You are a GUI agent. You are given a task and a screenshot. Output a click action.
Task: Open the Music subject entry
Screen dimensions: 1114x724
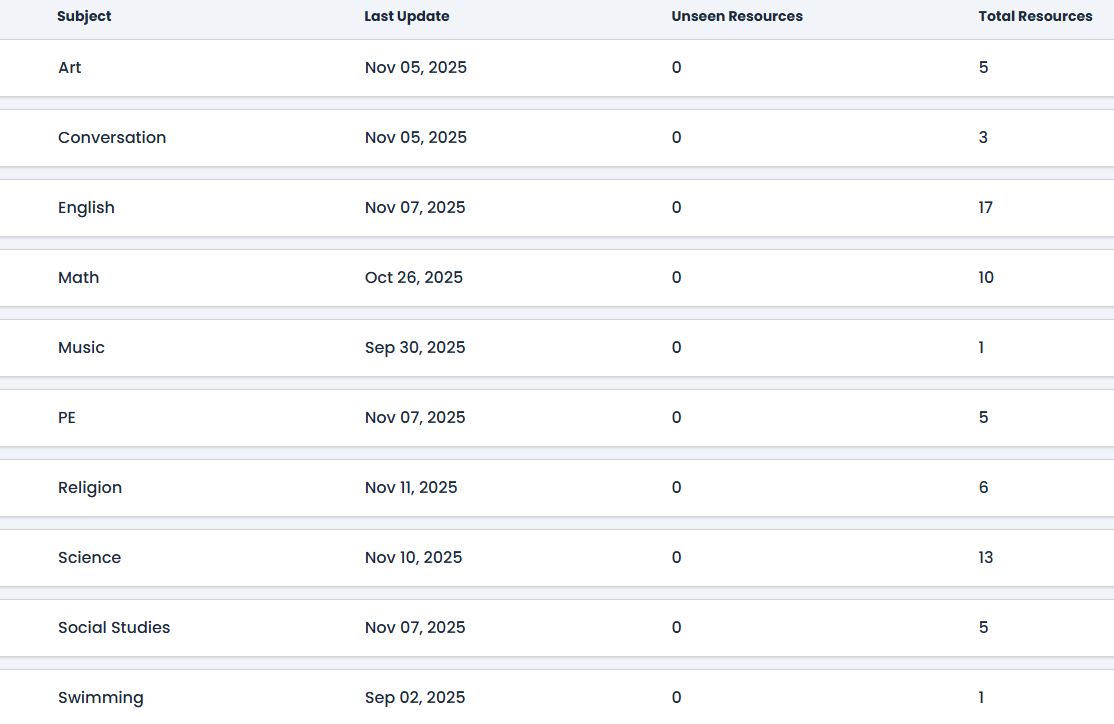click(81, 348)
